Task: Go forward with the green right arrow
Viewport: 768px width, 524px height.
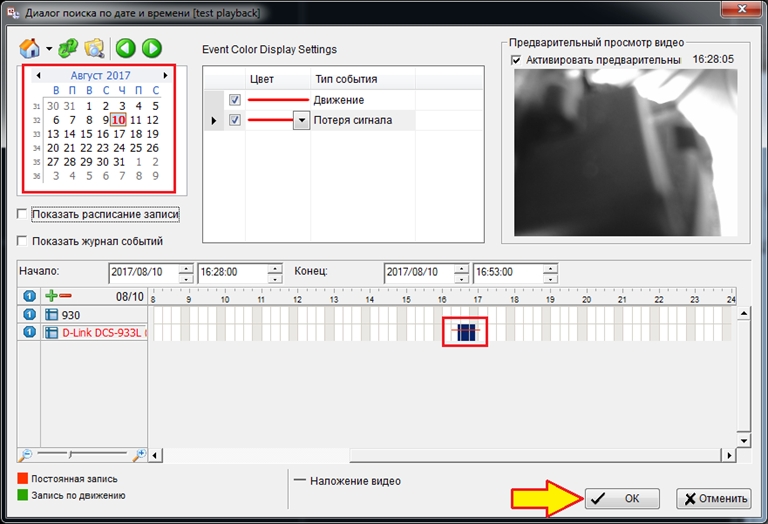Action: [151, 48]
